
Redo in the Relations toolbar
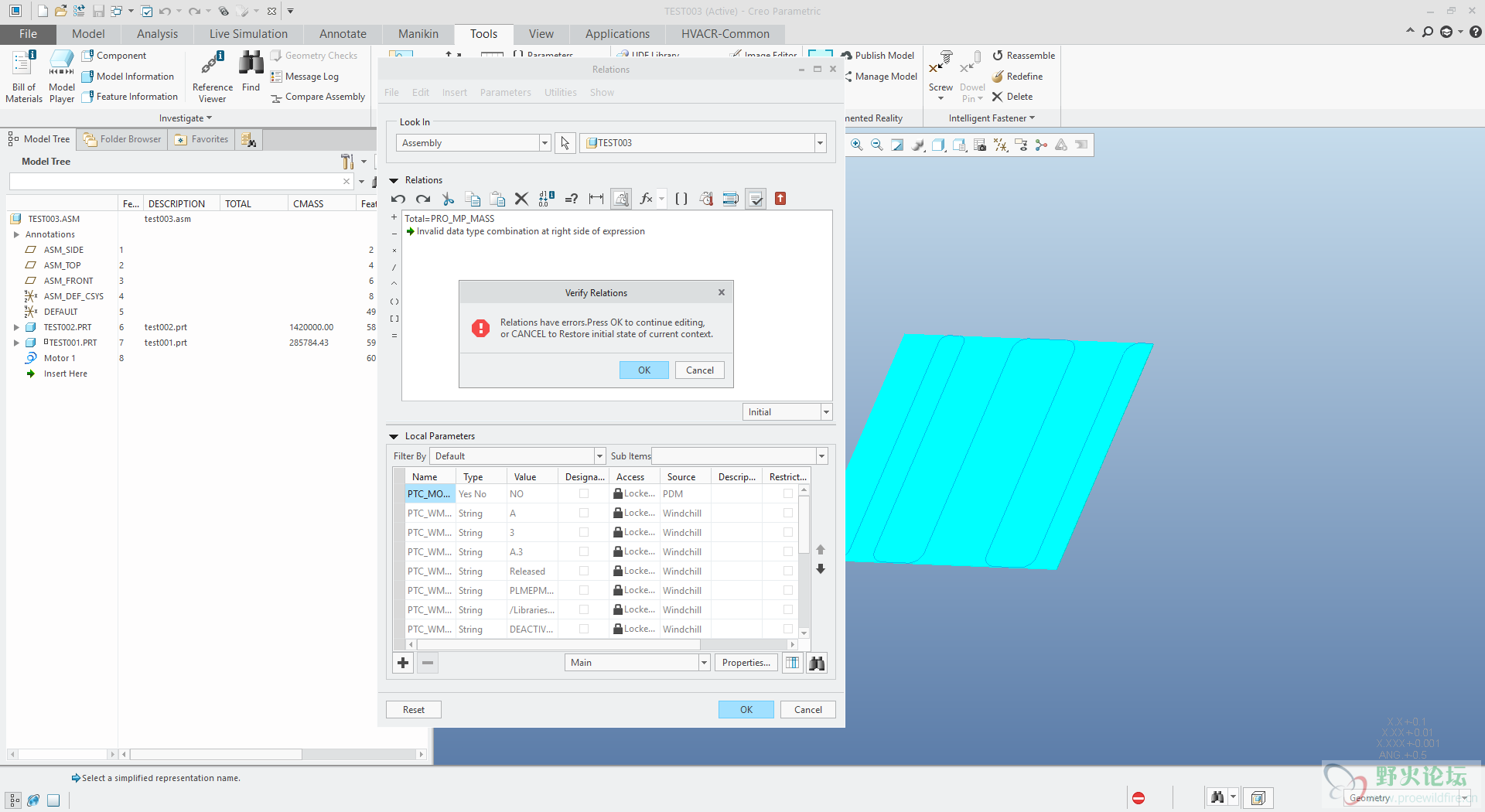(x=423, y=200)
